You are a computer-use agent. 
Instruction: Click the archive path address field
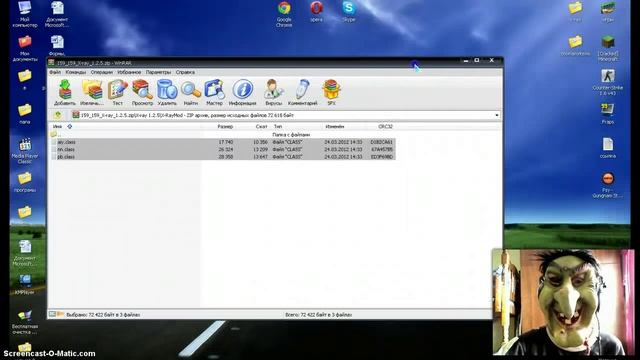click(285, 116)
